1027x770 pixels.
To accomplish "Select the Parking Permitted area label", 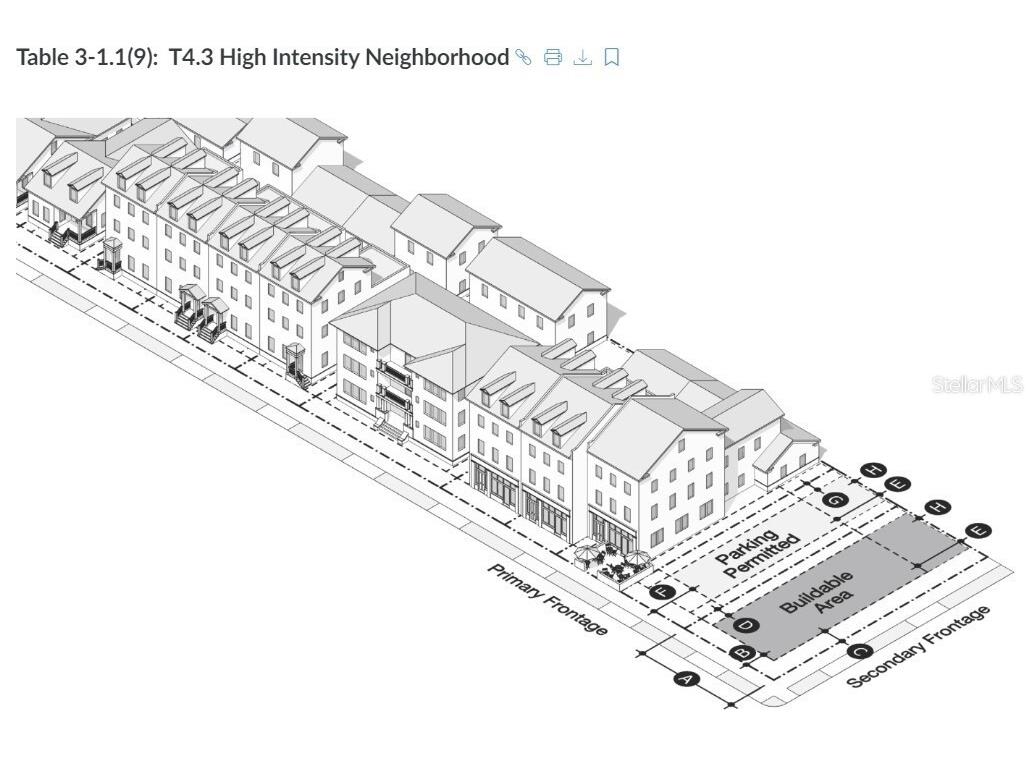I will (758, 548).
